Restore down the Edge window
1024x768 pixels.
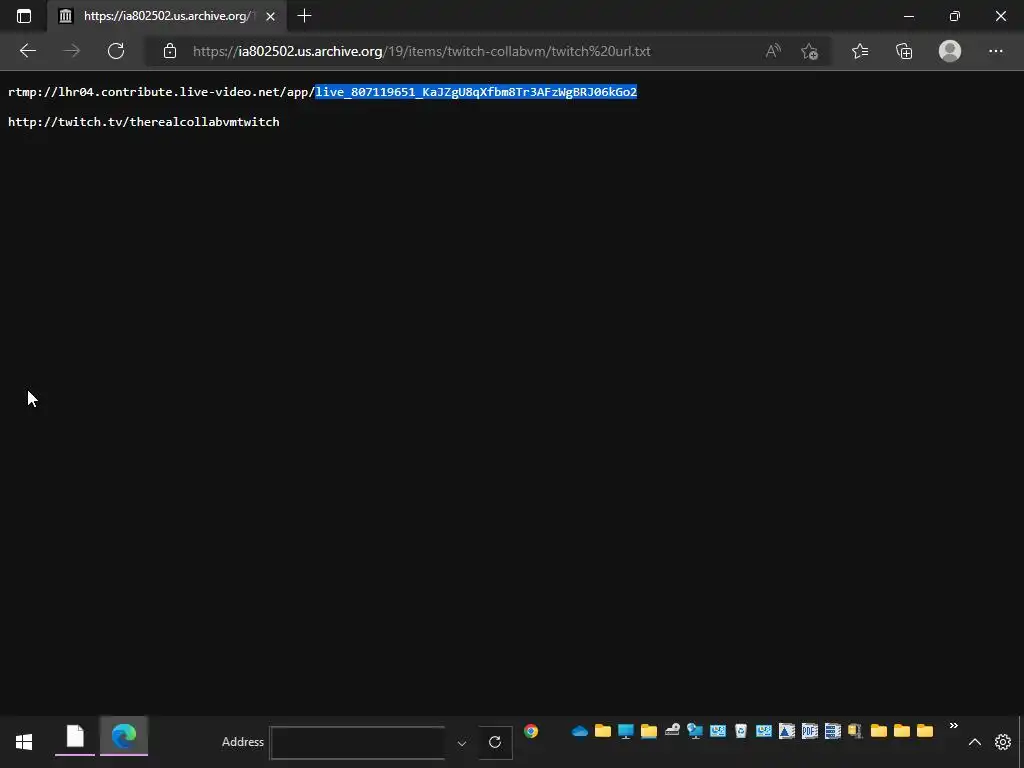click(x=955, y=16)
